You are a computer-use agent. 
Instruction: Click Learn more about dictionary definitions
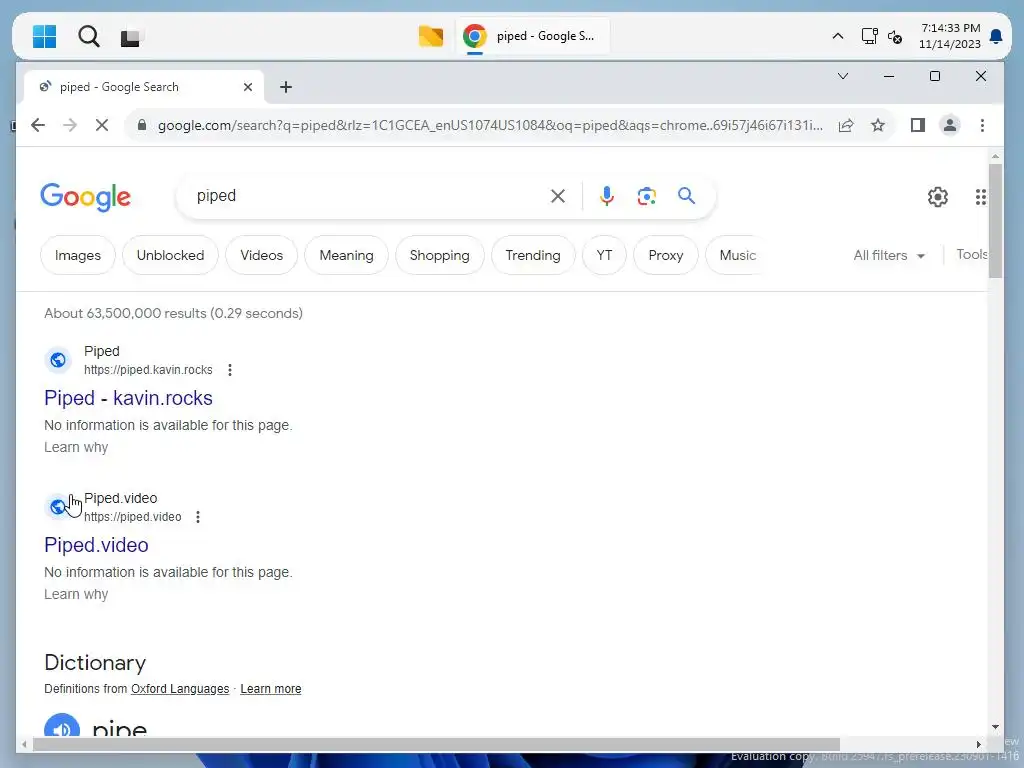[270, 689]
